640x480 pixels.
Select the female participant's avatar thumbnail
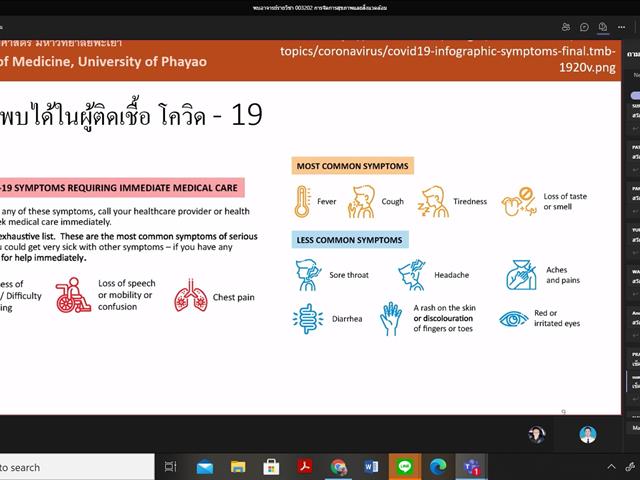tap(536, 434)
